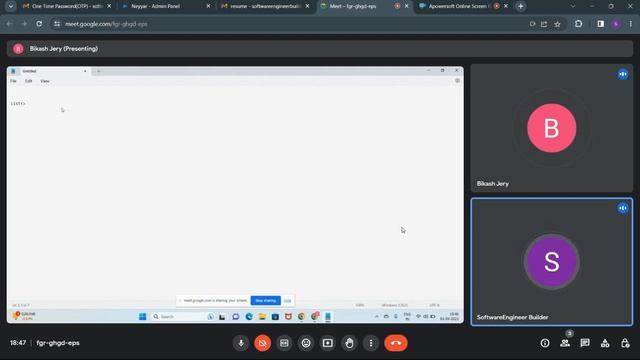
Task: Show the participants panel
Action: pos(565,343)
